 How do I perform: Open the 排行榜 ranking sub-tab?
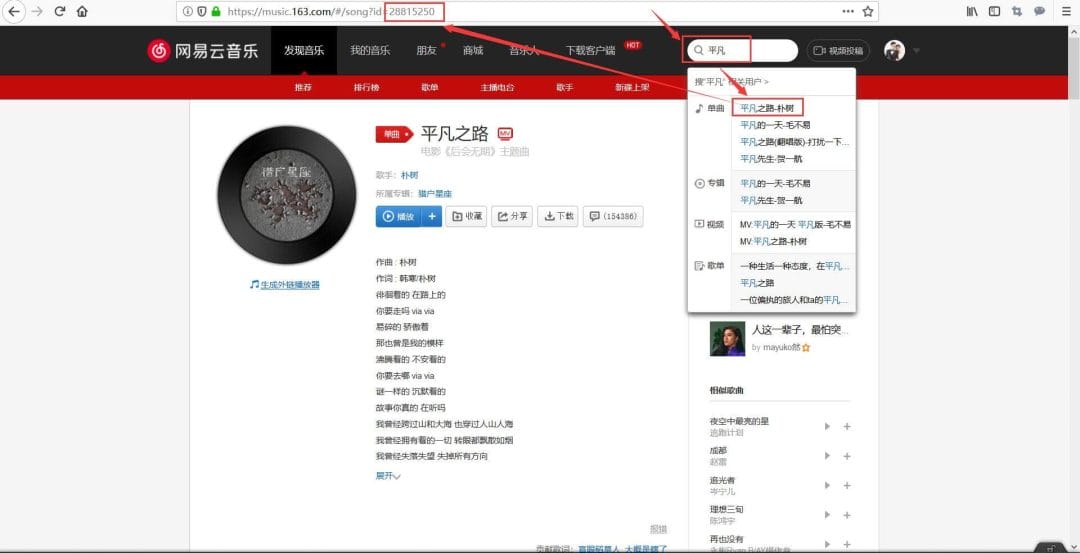point(366,88)
